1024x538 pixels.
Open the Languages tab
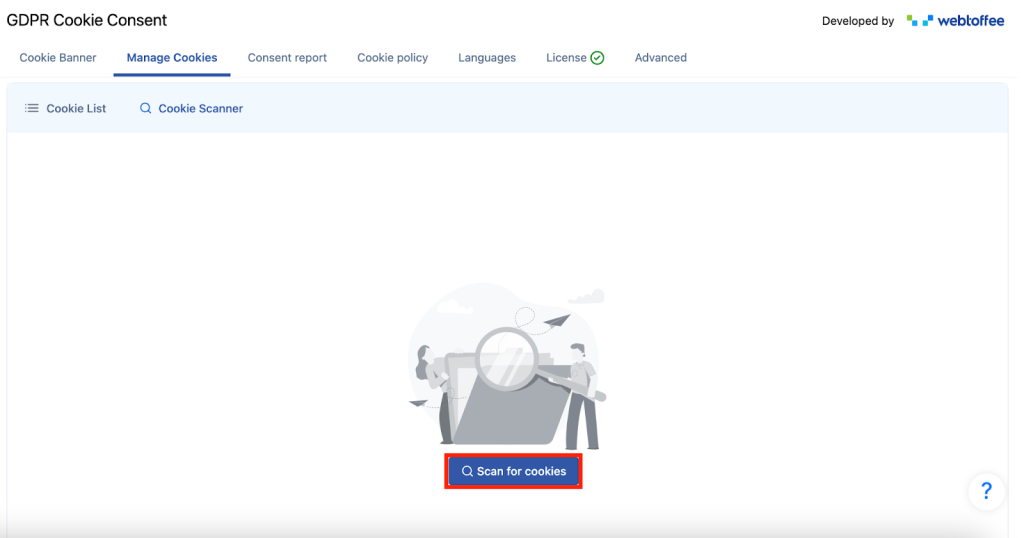(x=487, y=58)
